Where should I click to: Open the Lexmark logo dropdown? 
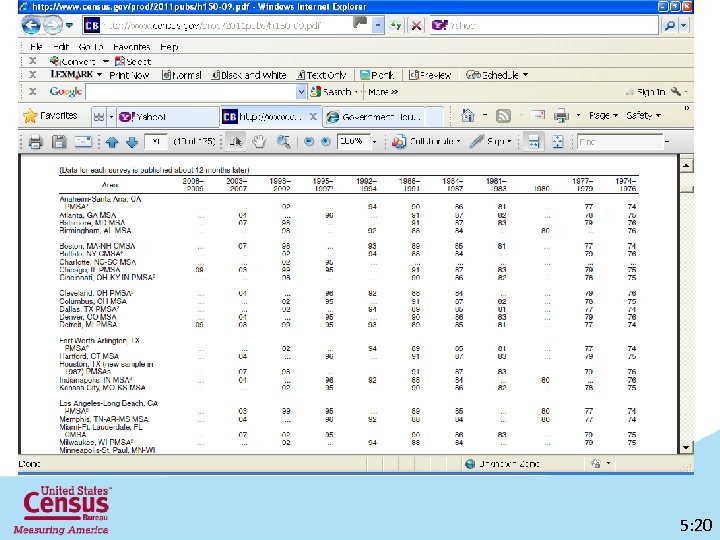click(76, 74)
